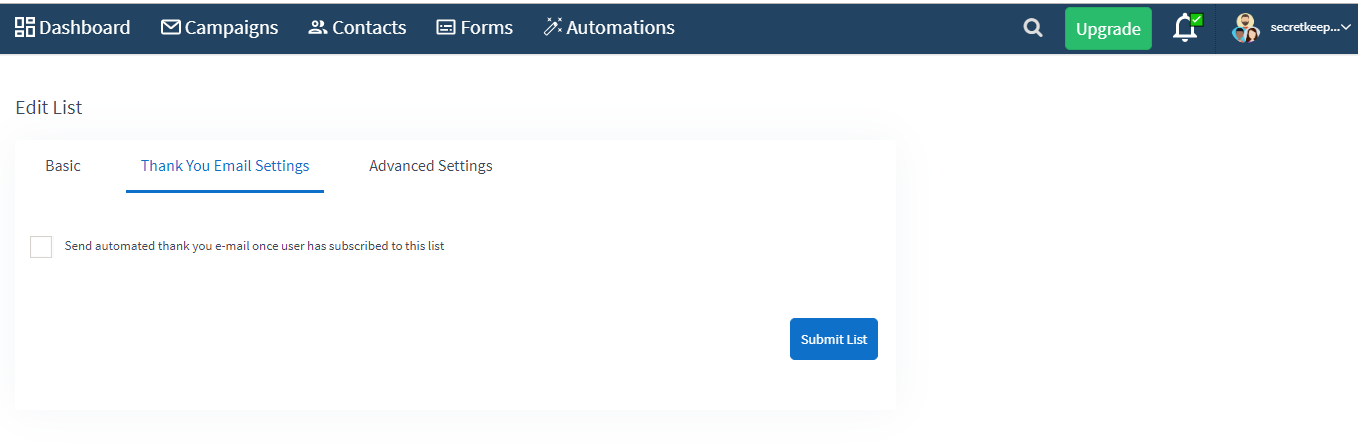The image size is (1358, 443).
Task: Open notifications bell icon
Action: click(x=1186, y=27)
